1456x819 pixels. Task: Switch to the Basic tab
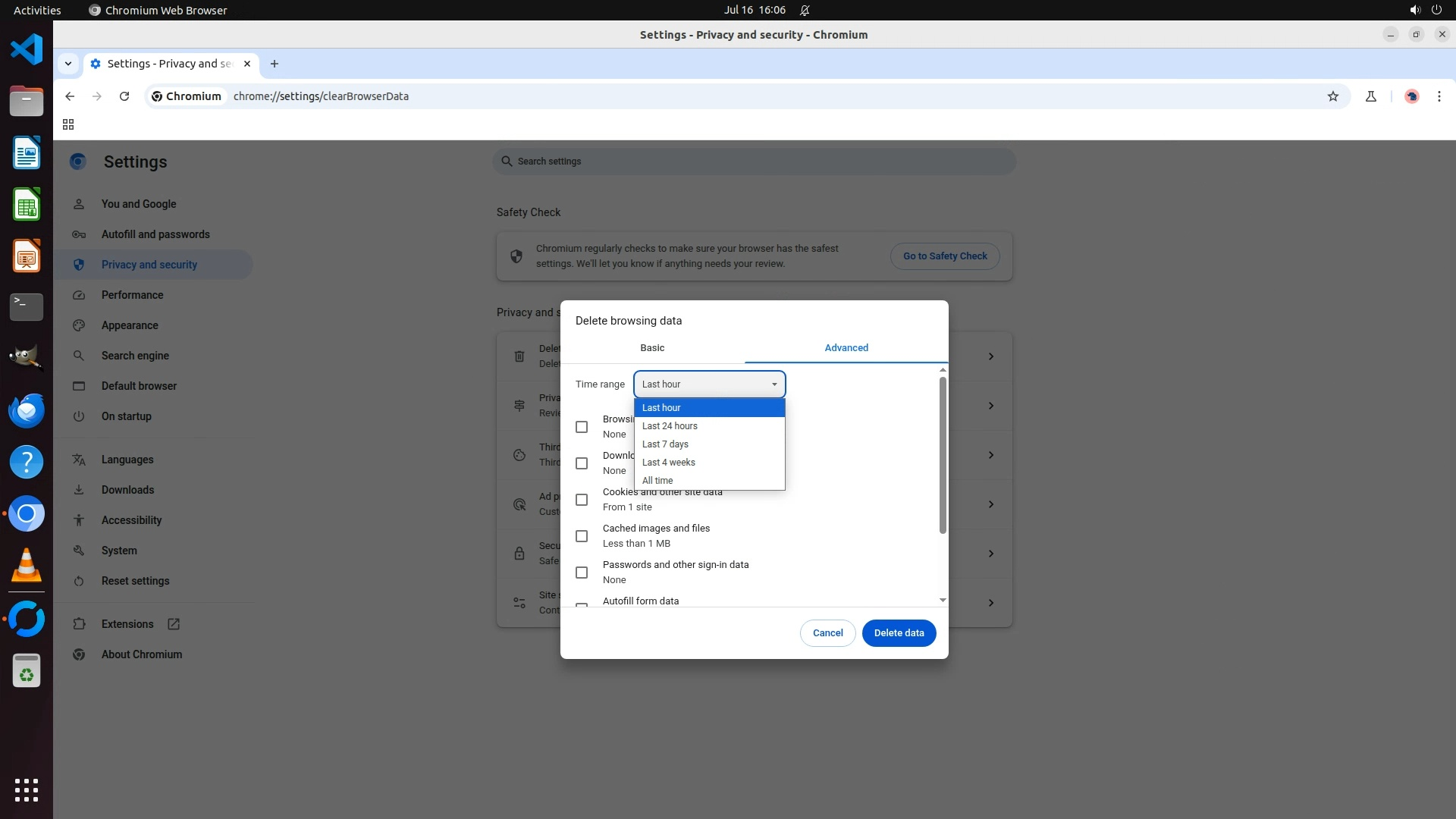coord(652,348)
